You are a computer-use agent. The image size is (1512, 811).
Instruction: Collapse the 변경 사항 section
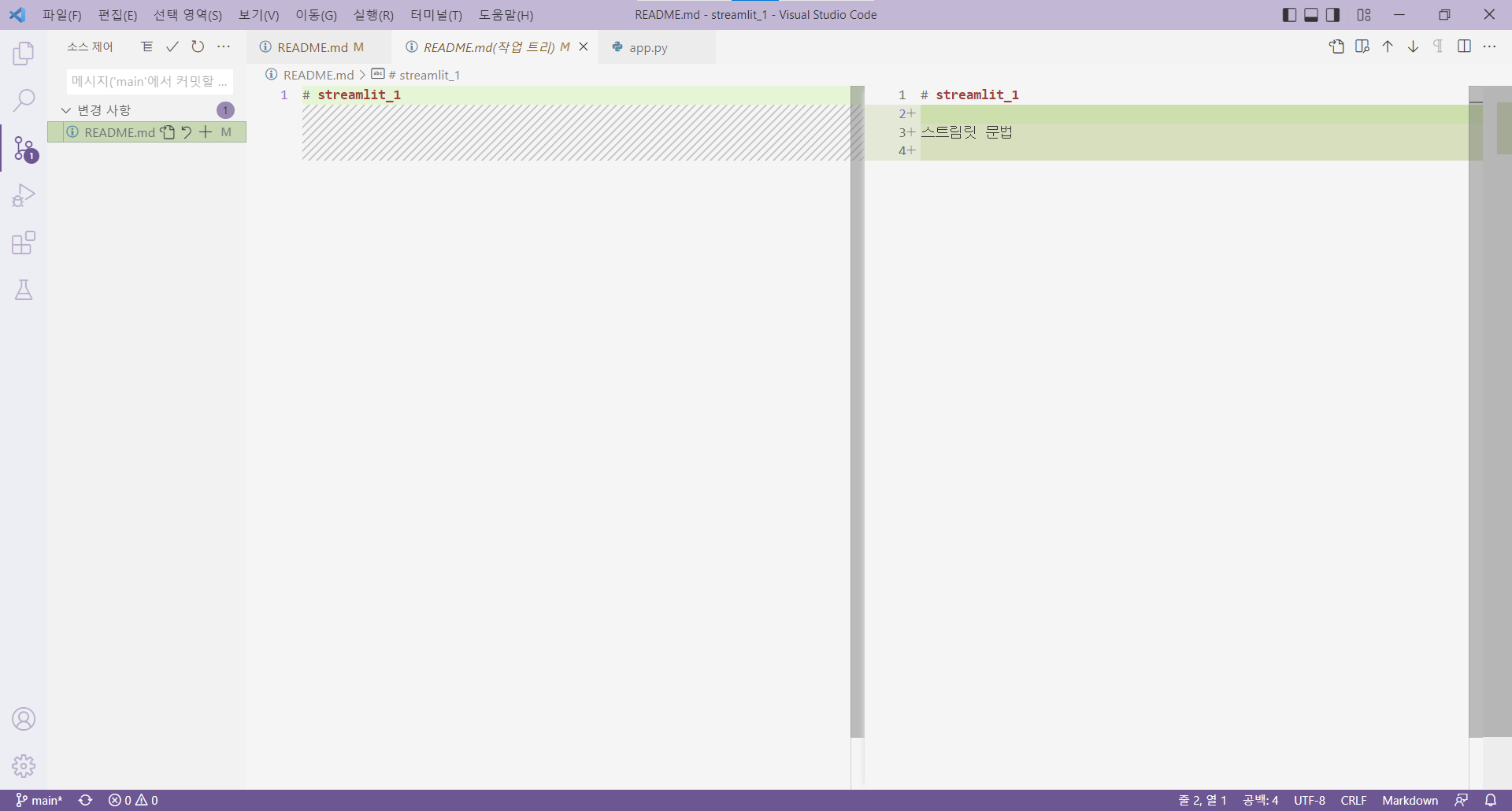(66, 110)
